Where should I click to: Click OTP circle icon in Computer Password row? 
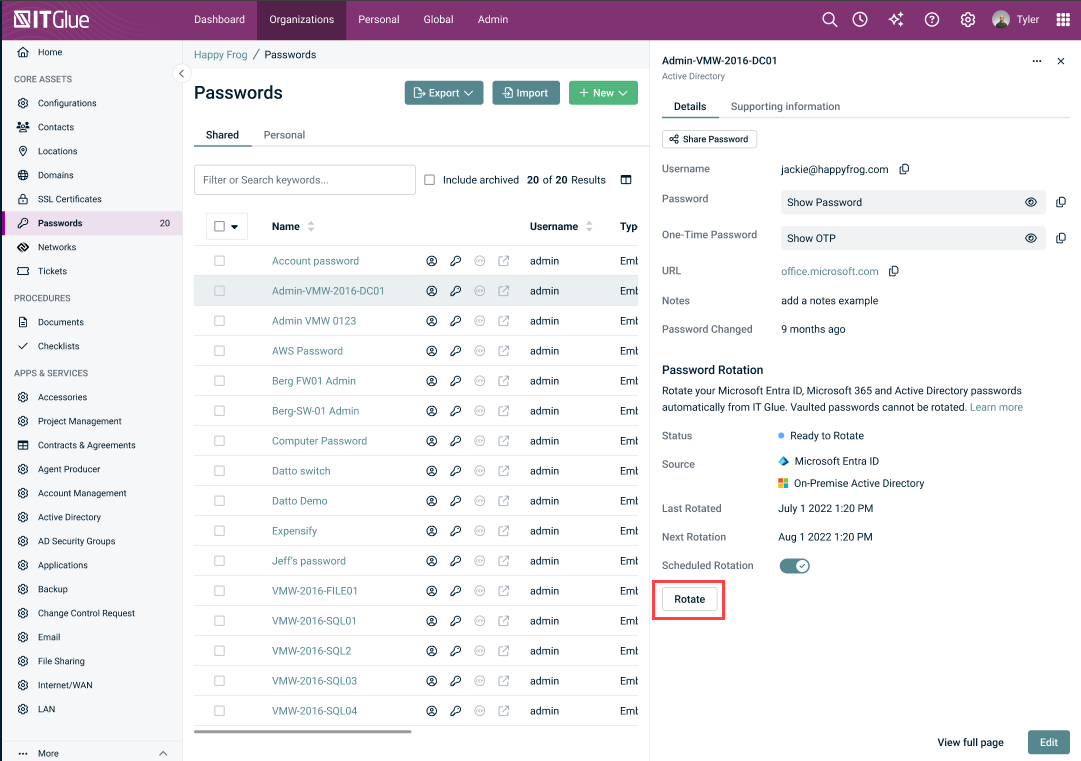480,440
